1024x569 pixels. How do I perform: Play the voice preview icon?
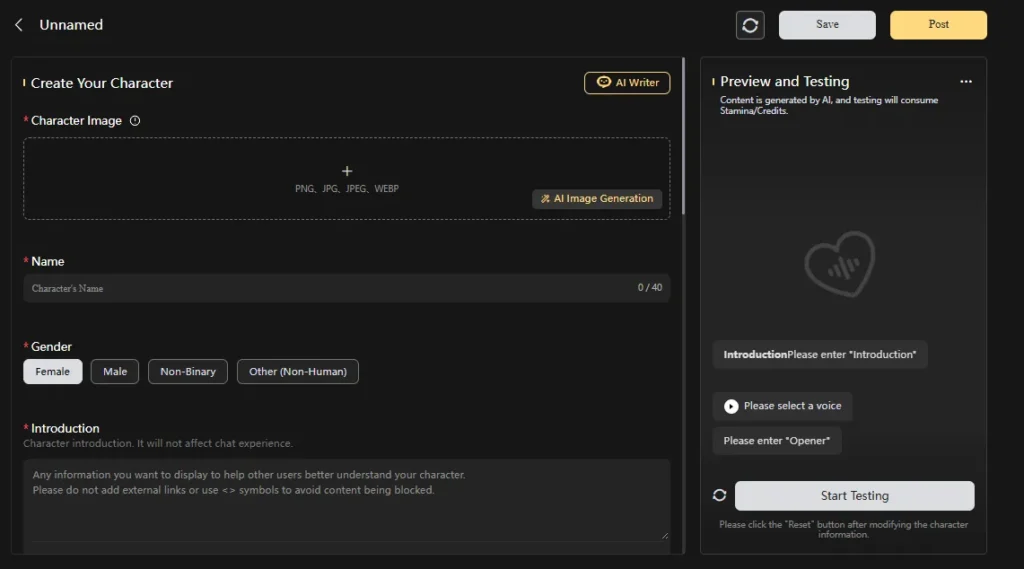[x=731, y=406]
